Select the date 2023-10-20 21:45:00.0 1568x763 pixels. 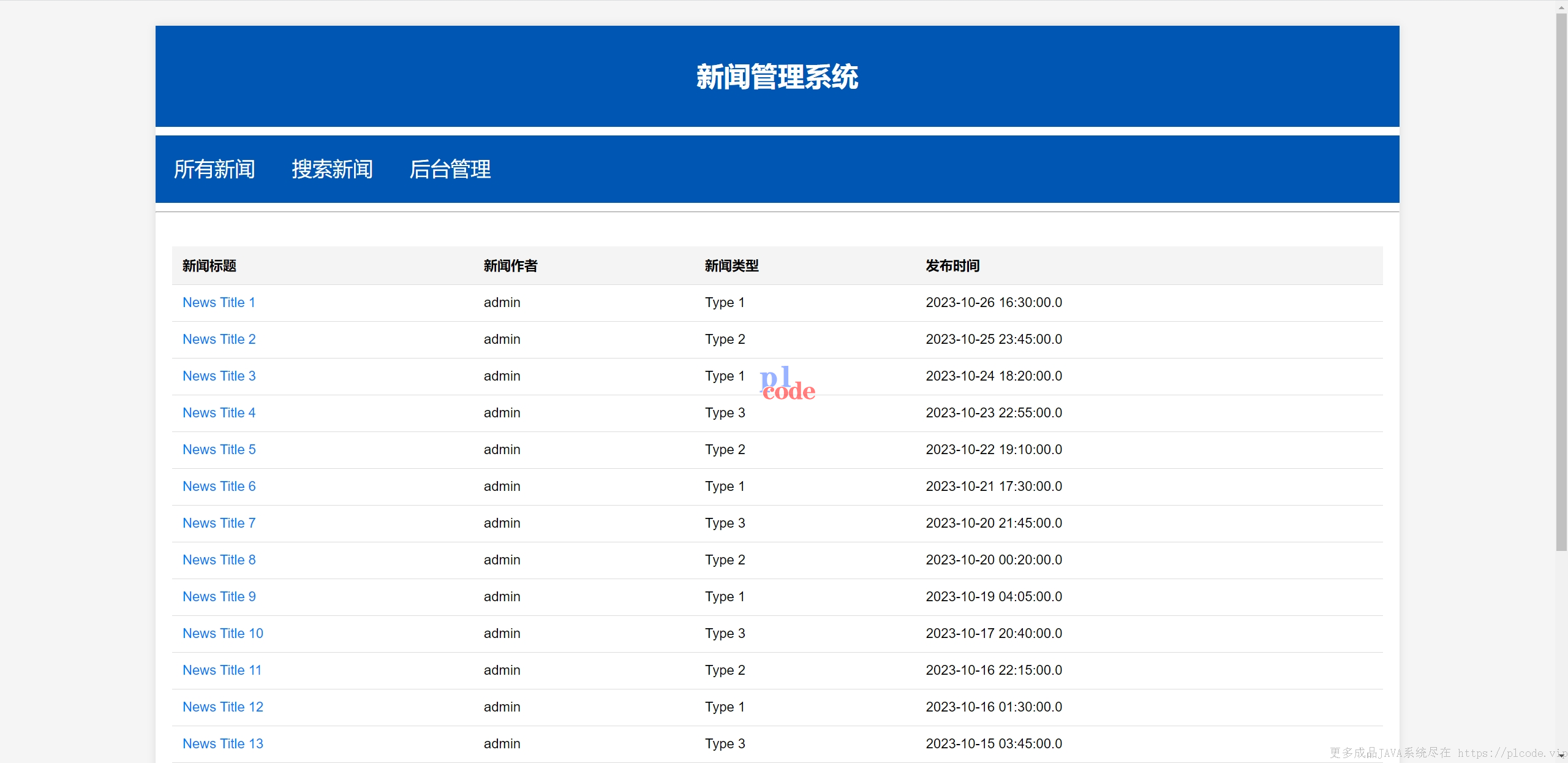(994, 523)
